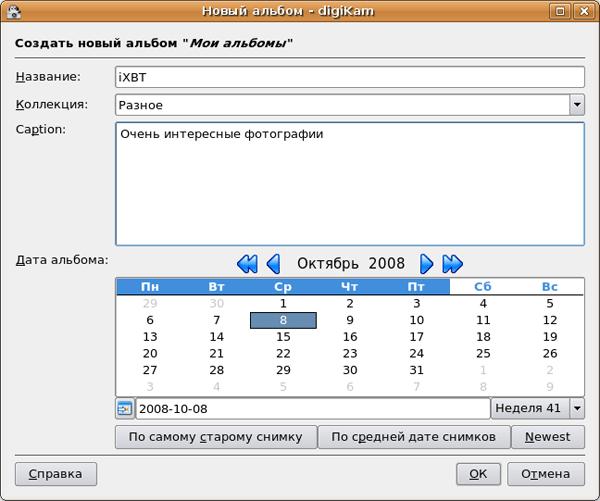Select October 14 in calendar
Viewport: 600px width, 501px height.
tap(217, 337)
